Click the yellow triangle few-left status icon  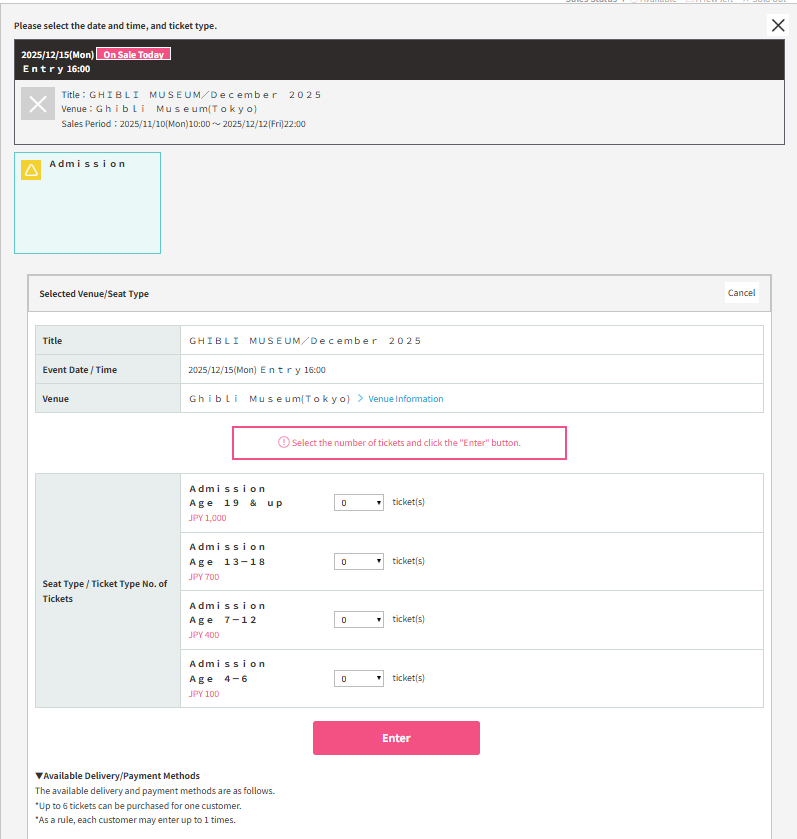coord(31,170)
